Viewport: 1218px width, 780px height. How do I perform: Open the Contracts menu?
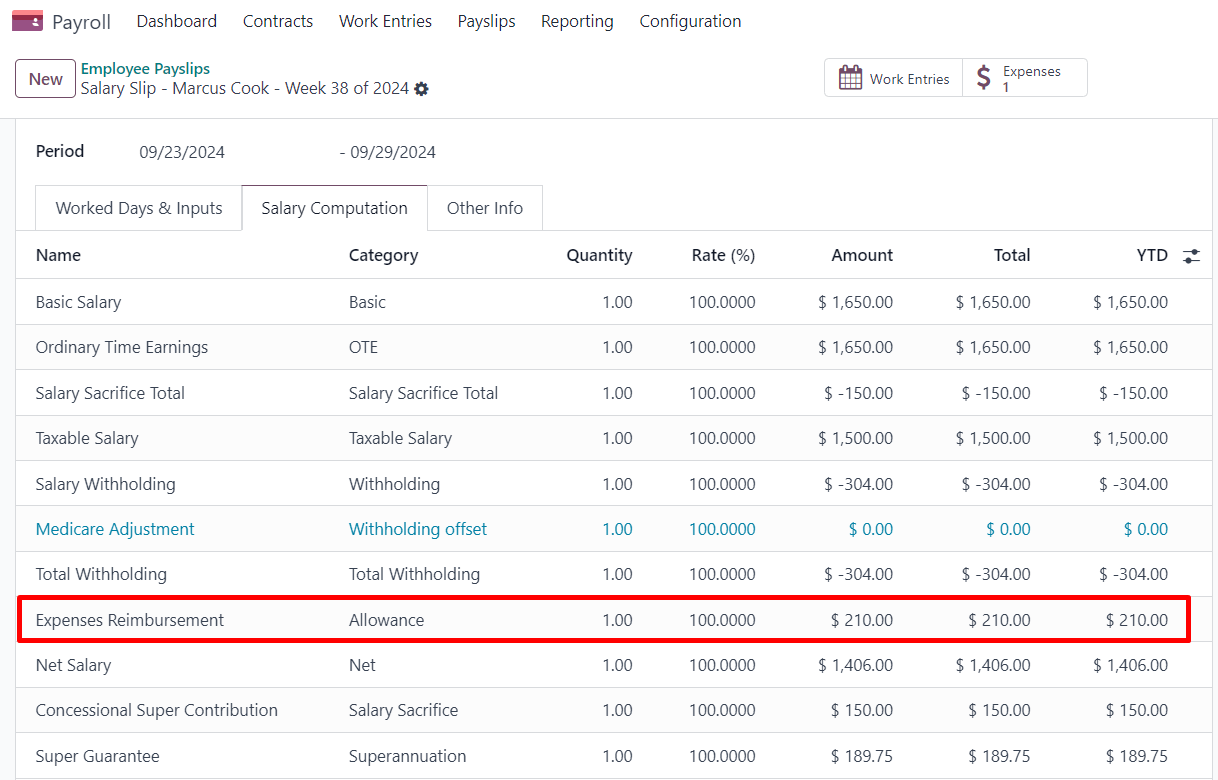tap(278, 21)
